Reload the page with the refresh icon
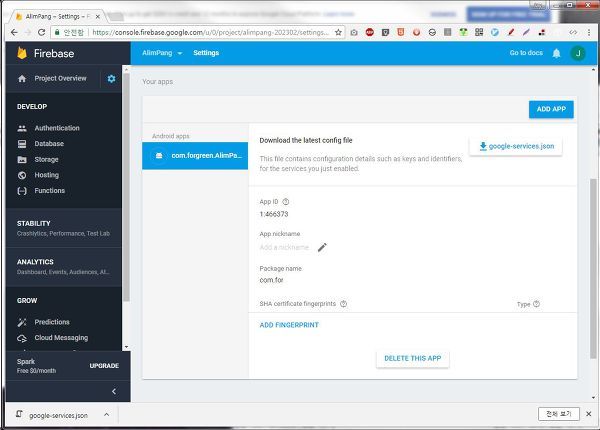600x430 pixels. click(41, 33)
